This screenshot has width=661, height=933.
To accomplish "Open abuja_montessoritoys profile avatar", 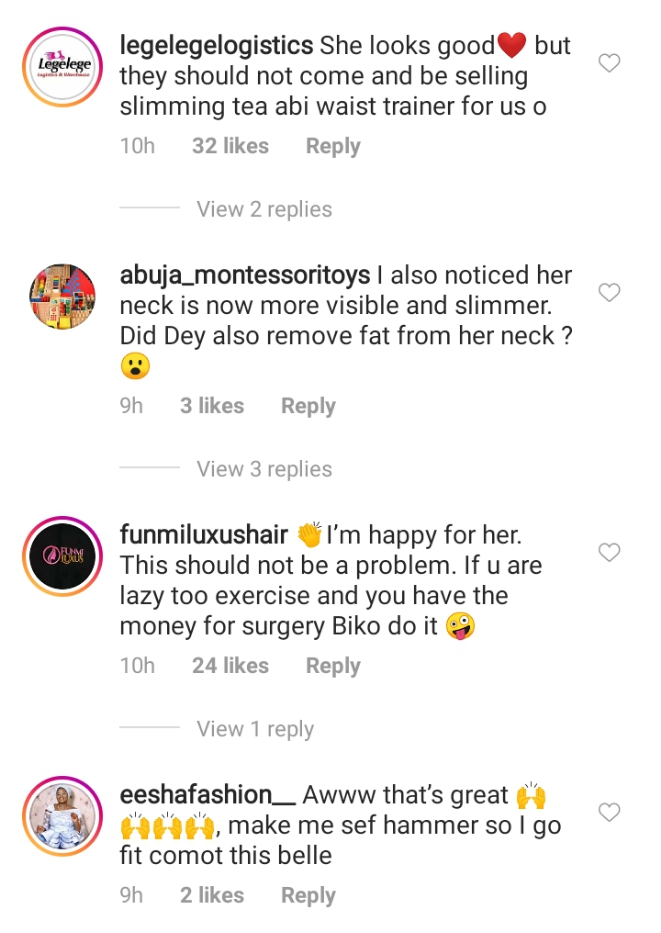I will pyautogui.click(x=64, y=297).
